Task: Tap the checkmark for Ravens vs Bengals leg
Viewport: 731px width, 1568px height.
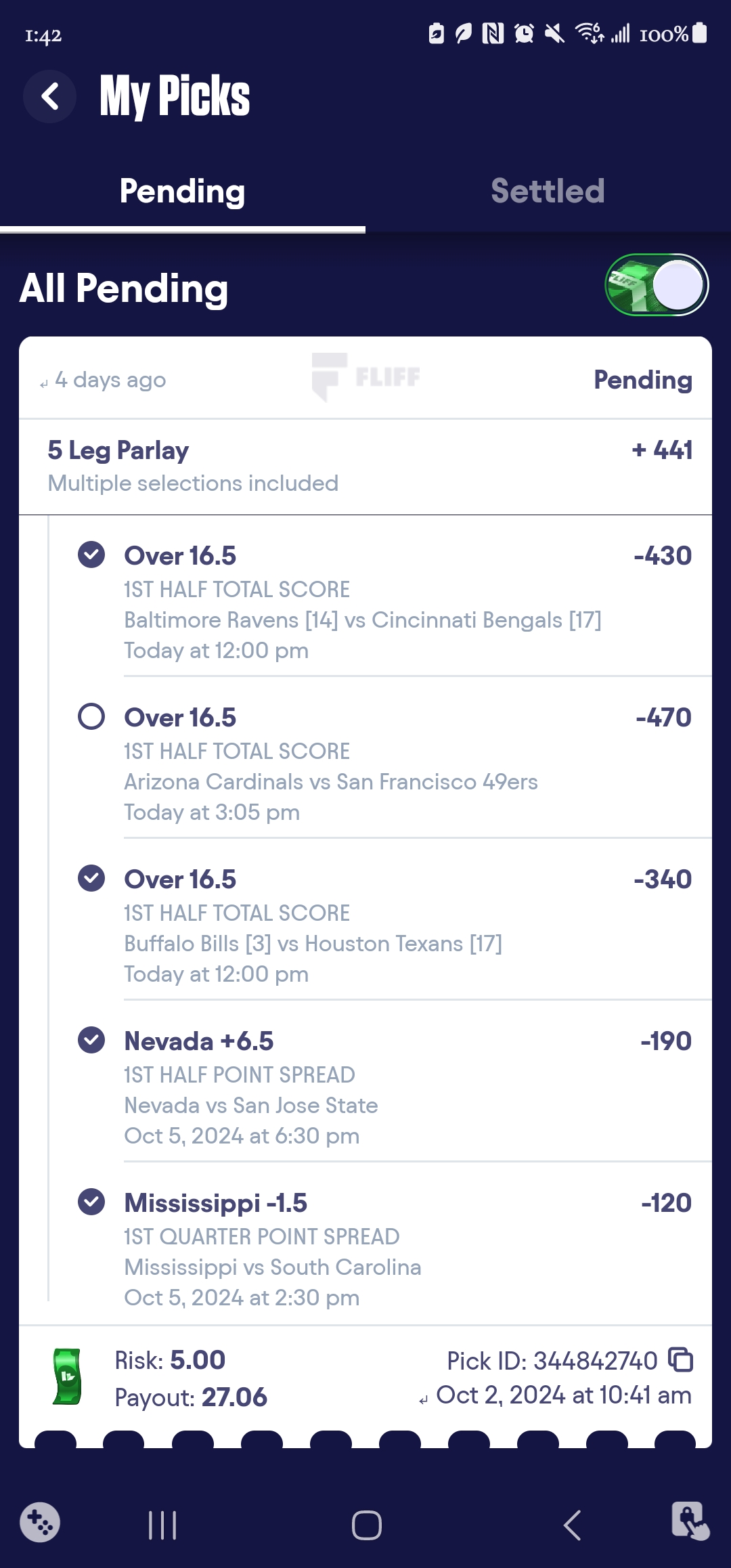Action: point(91,554)
